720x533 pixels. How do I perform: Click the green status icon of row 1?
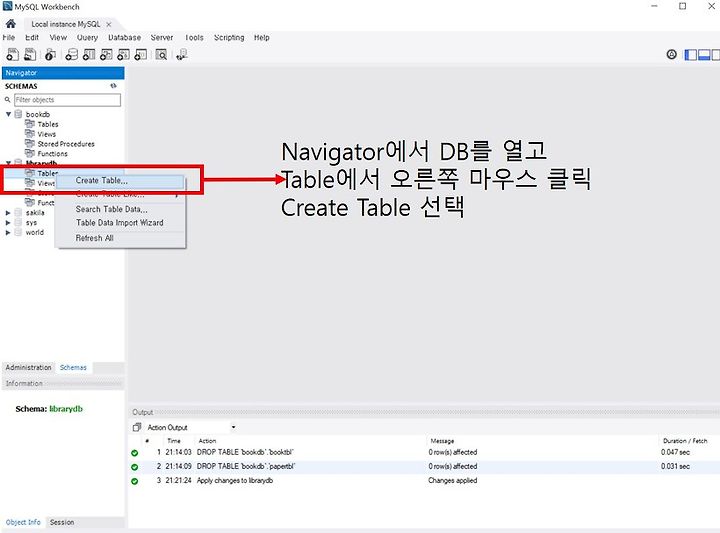(x=135, y=453)
